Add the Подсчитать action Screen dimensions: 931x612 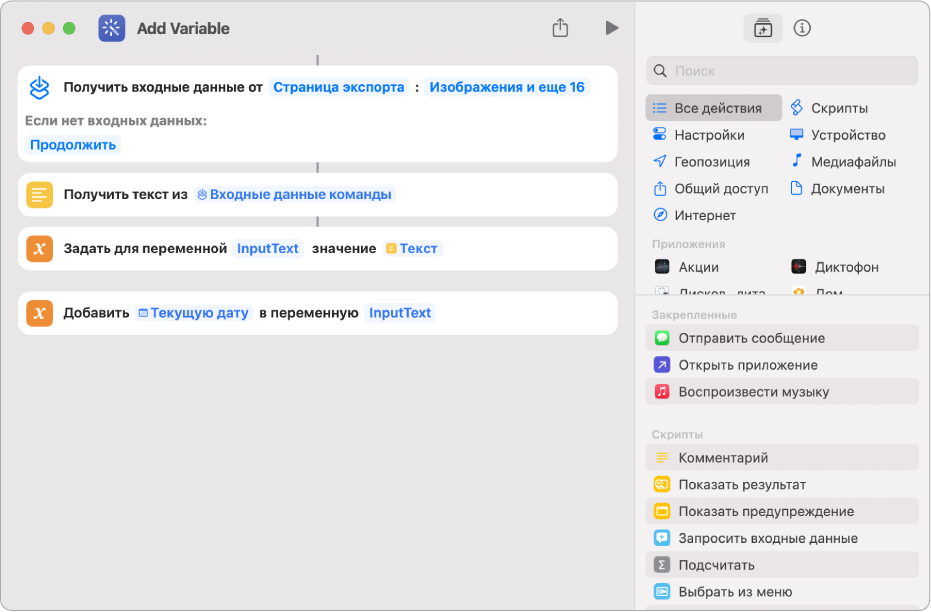pyautogui.click(x=782, y=565)
